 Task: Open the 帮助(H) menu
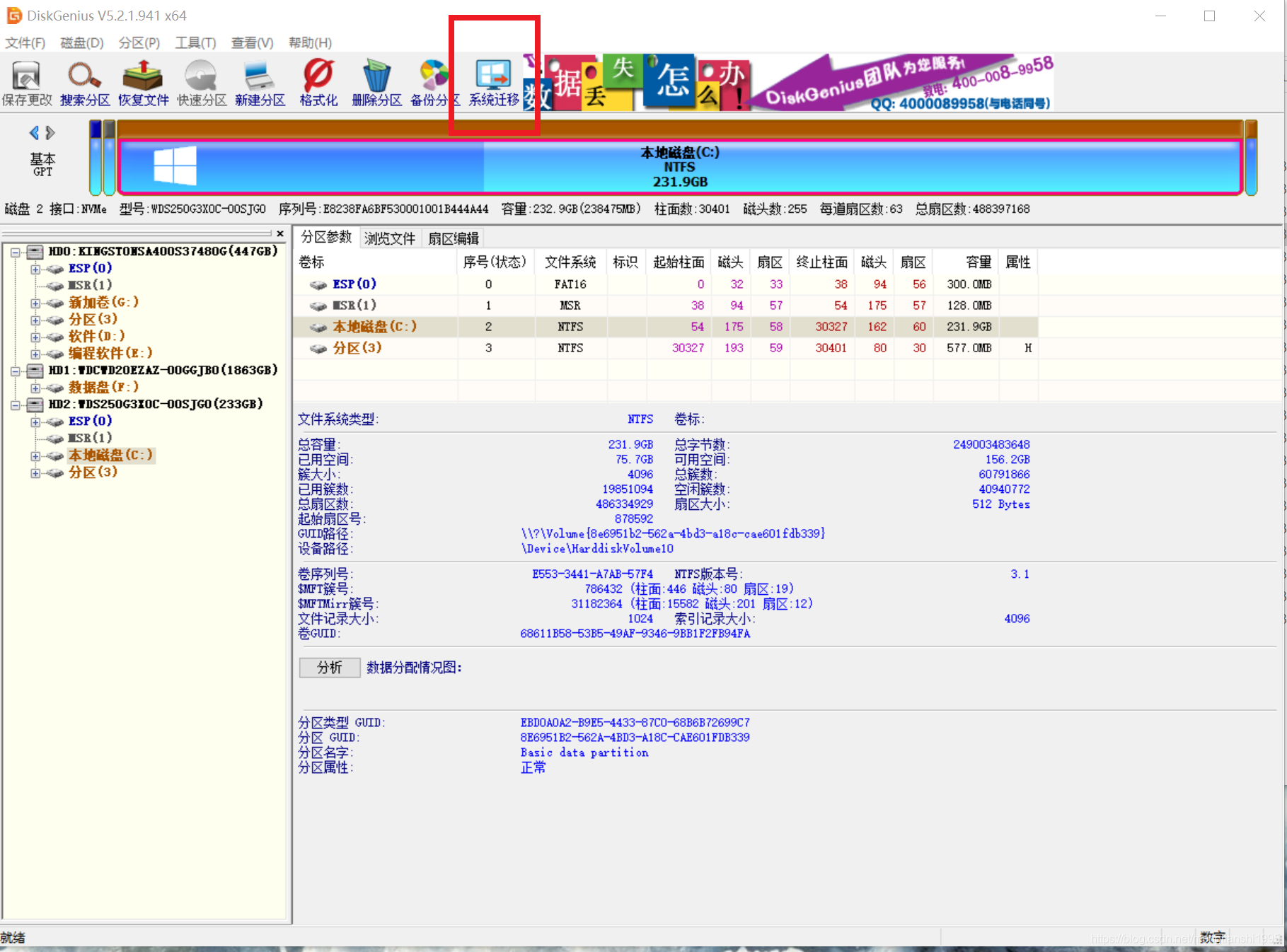[x=310, y=42]
